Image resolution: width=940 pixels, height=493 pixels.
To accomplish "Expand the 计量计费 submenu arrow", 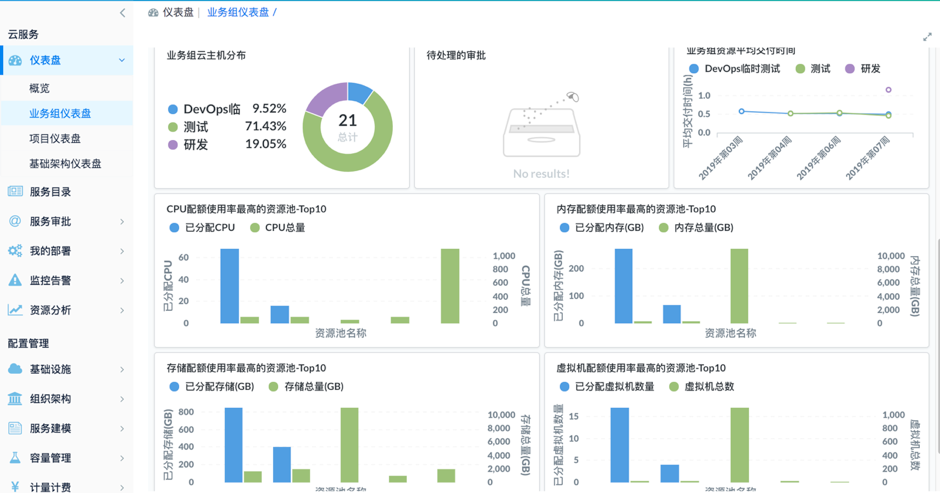I will point(122,487).
